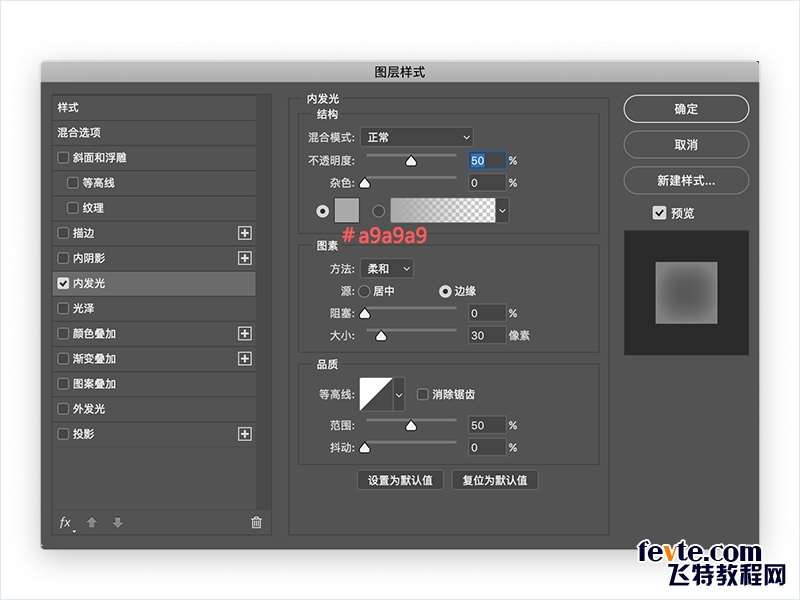
Task: Open the 方法 technique dropdown
Action: click(387, 268)
